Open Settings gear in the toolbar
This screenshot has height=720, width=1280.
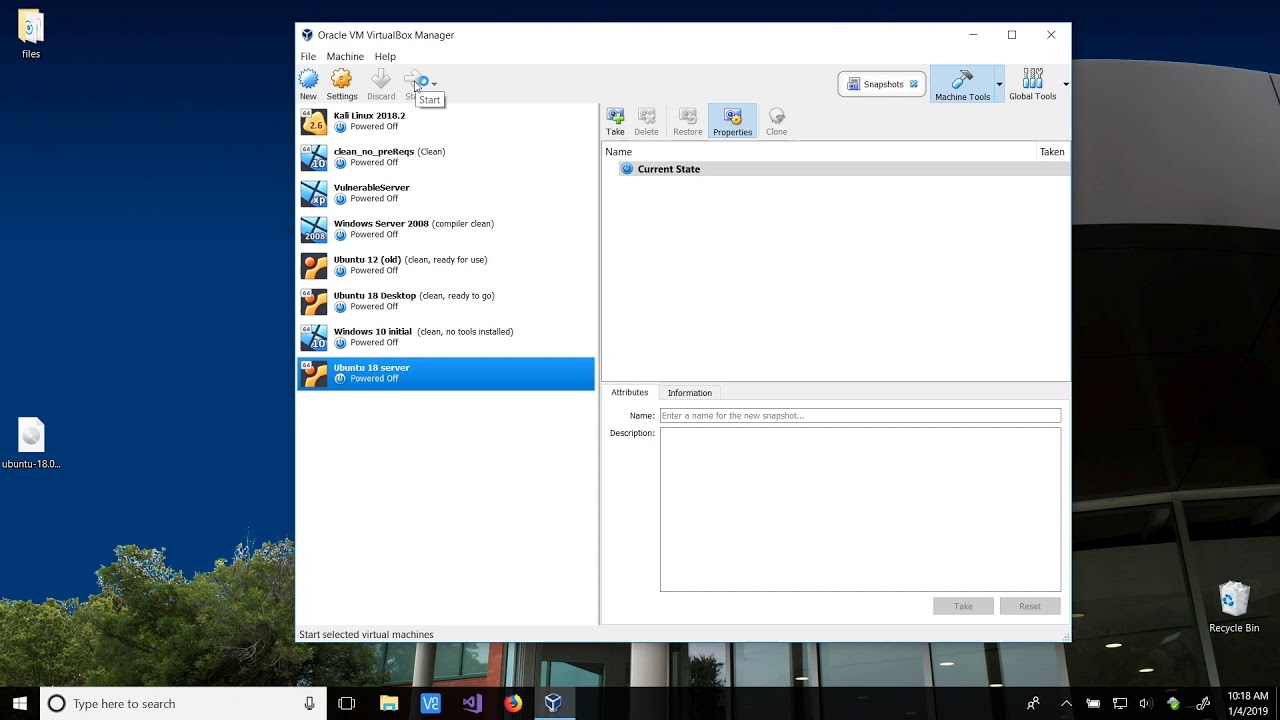342,84
